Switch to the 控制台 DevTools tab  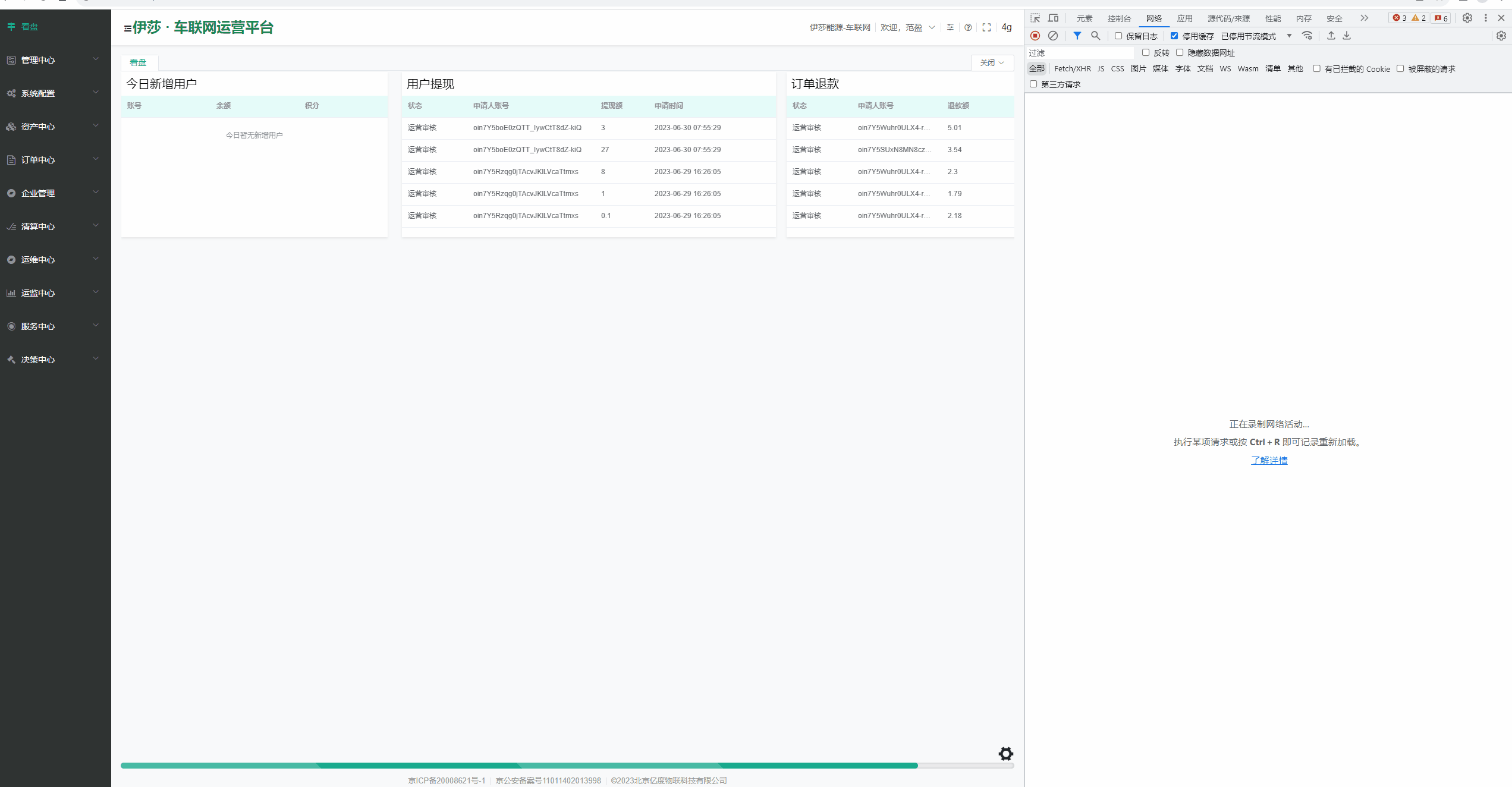click(x=1119, y=18)
